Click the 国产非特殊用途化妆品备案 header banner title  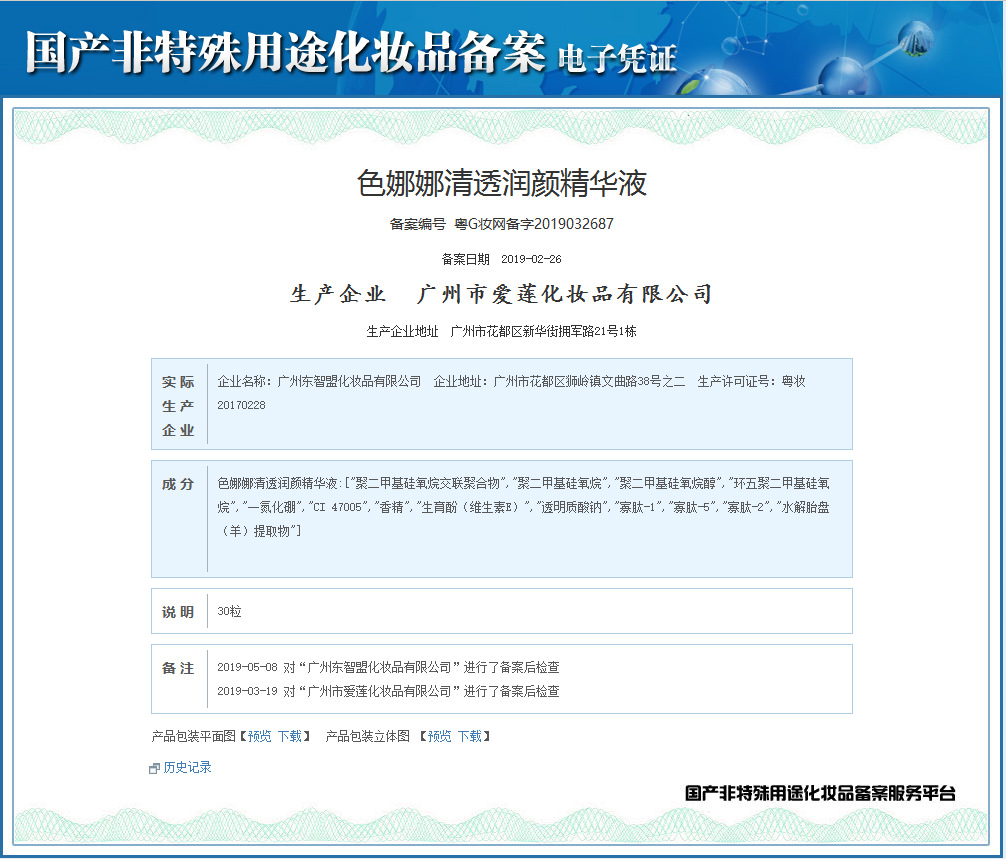click(x=286, y=52)
